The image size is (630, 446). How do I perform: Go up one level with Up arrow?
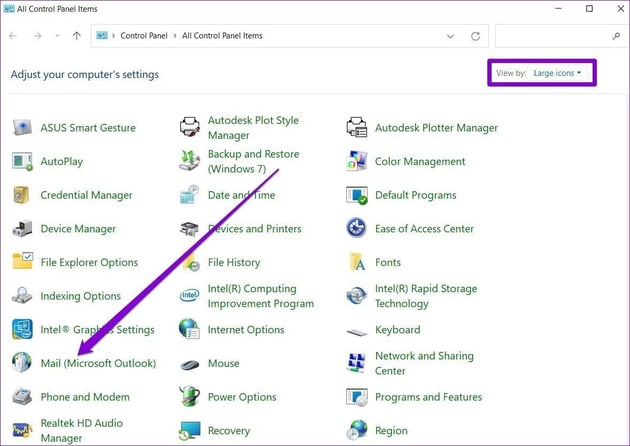(76, 36)
